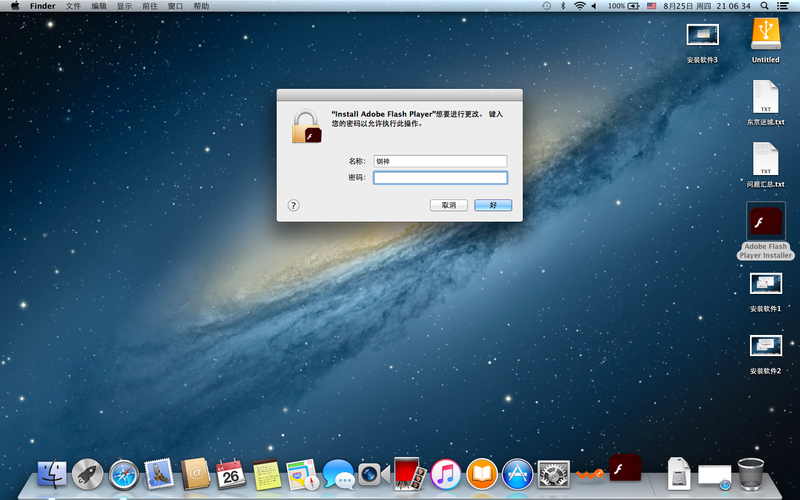Open the Finder menu

(x=42, y=6)
